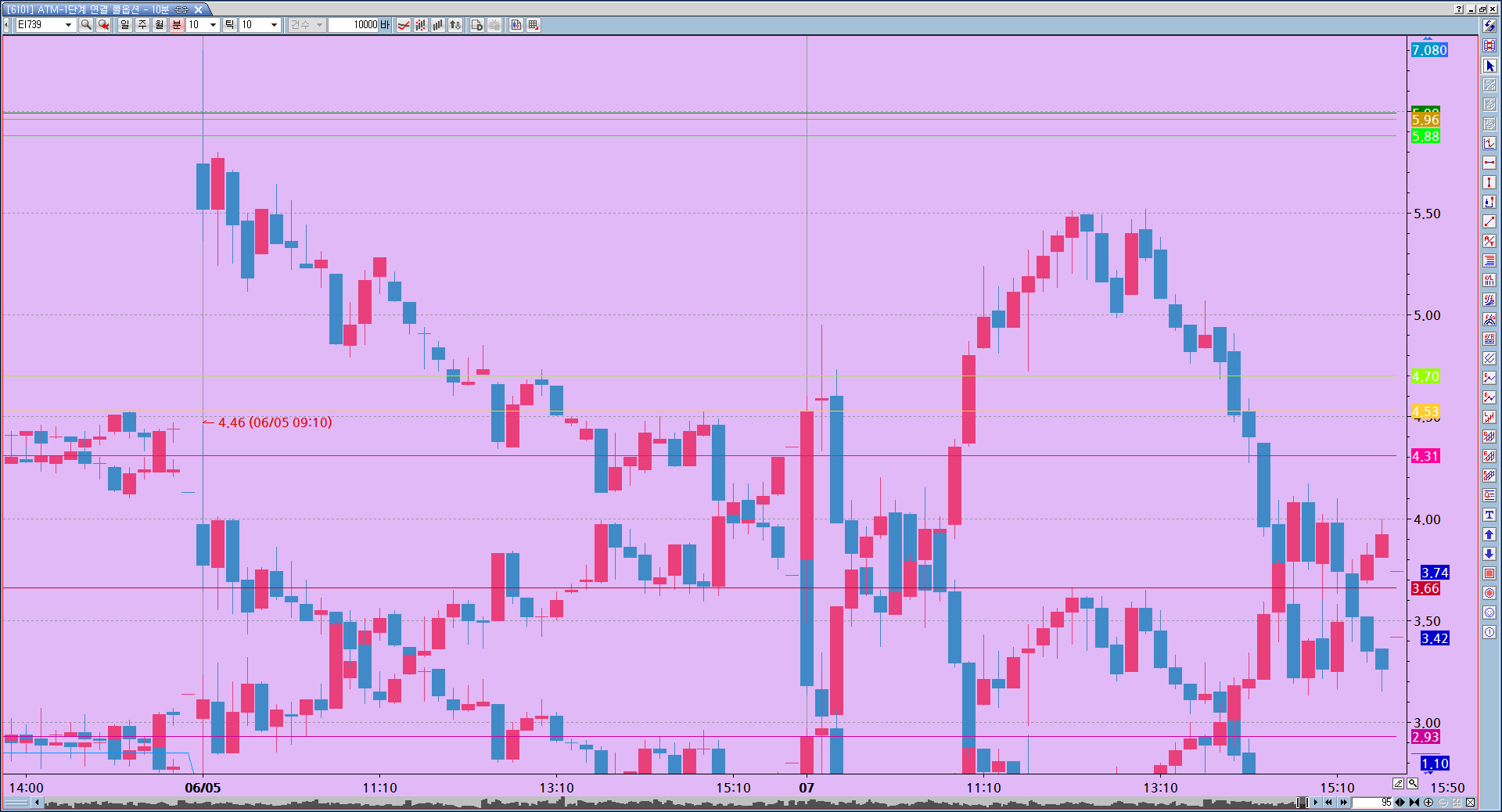Screen dimensions: 1502x812
Task: Open the EI739 symbol code dropdown
Action: click(x=68, y=25)
